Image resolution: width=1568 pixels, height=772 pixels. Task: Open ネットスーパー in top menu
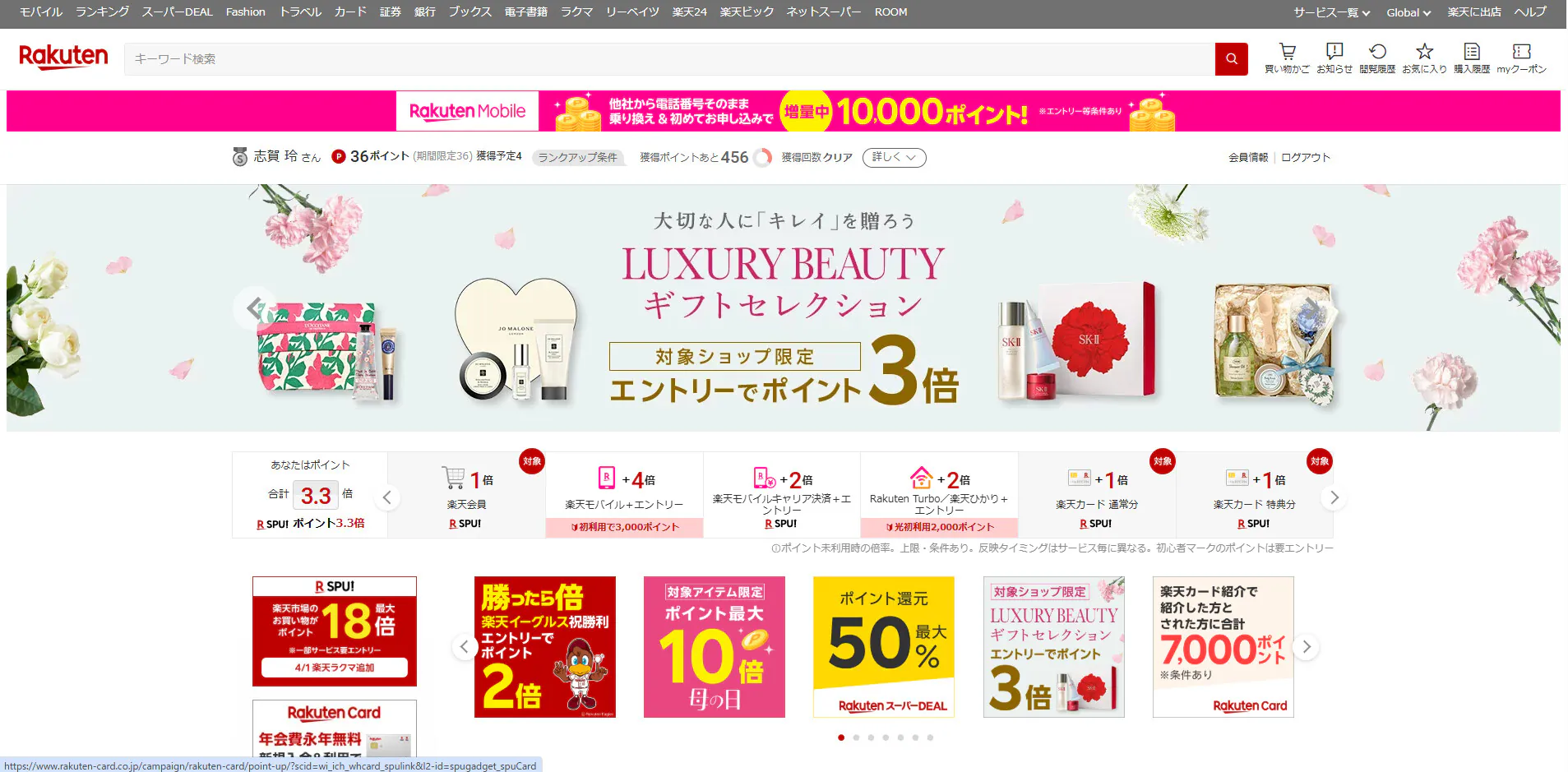click(823, 12)
